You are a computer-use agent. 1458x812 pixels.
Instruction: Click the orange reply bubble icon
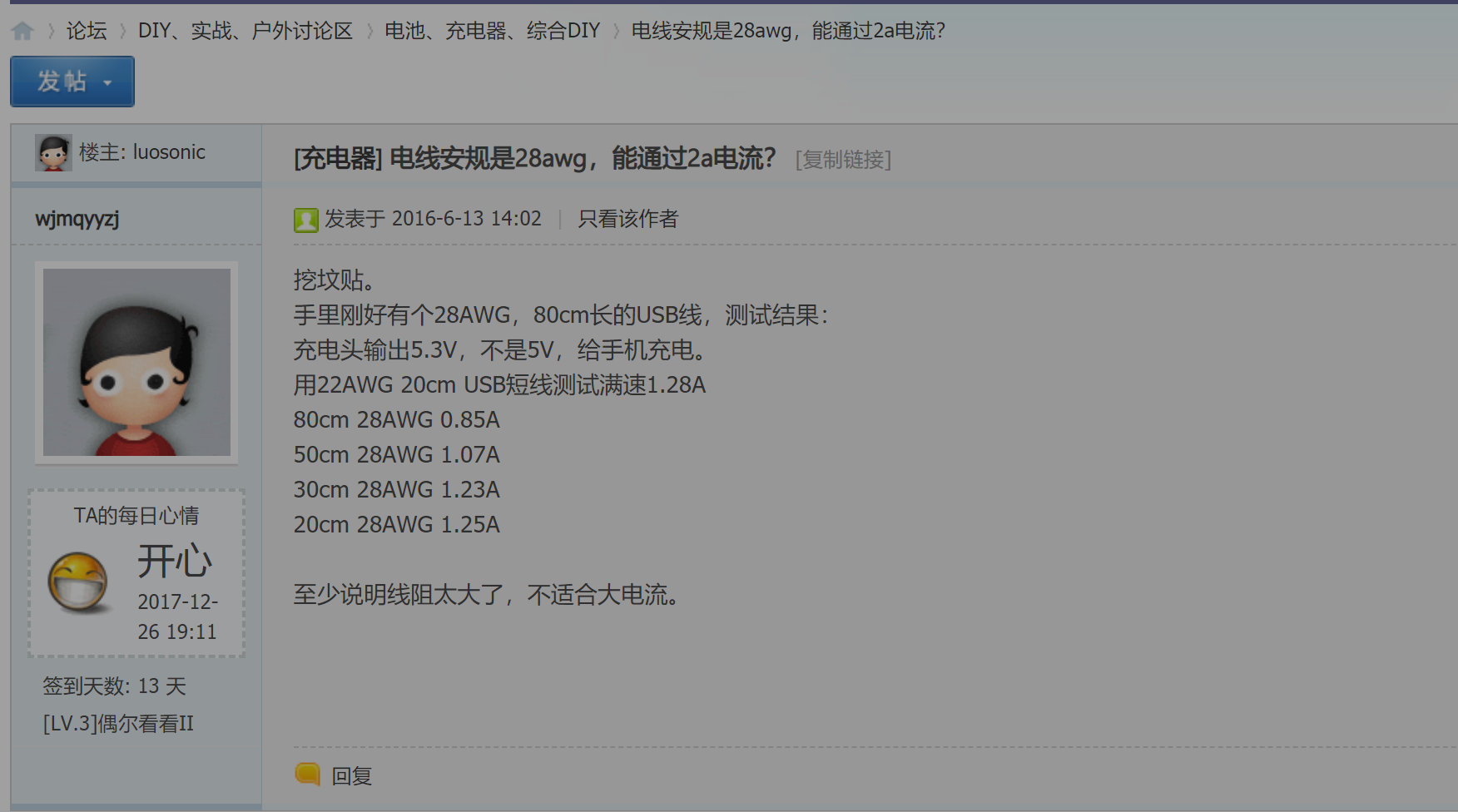click(308, 775)
